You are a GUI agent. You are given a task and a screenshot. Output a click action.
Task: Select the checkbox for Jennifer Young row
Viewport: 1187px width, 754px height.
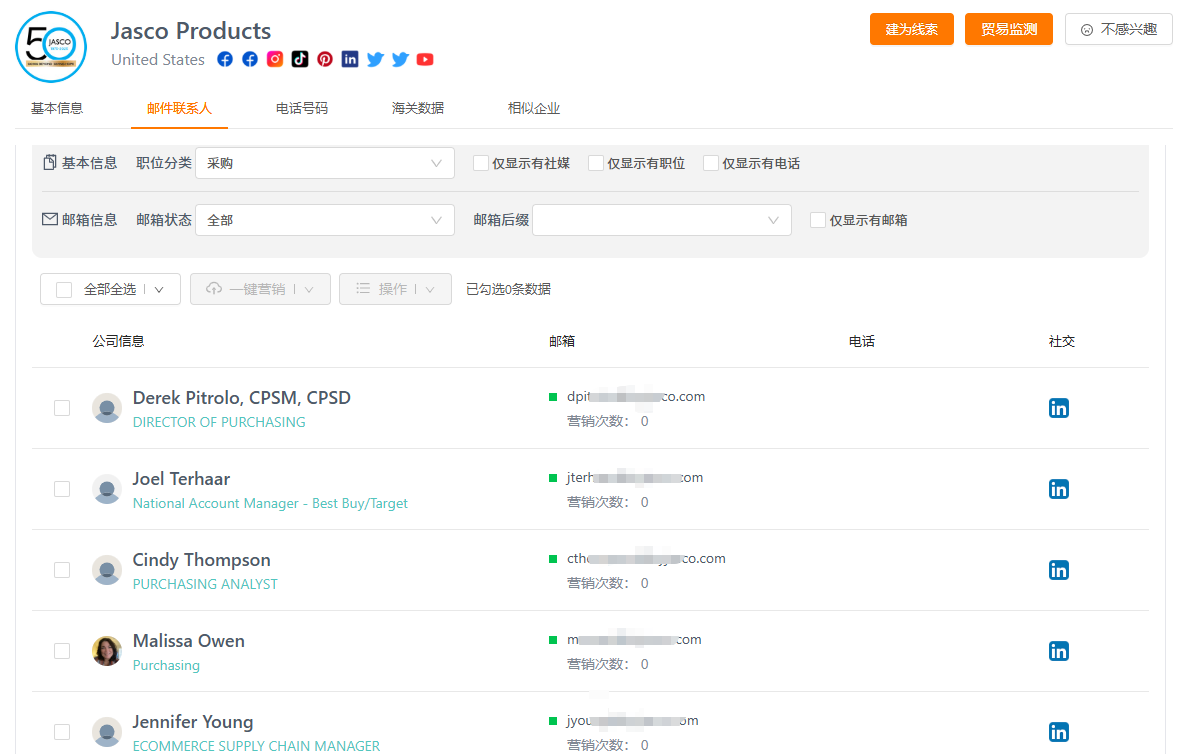click(62, 732)
